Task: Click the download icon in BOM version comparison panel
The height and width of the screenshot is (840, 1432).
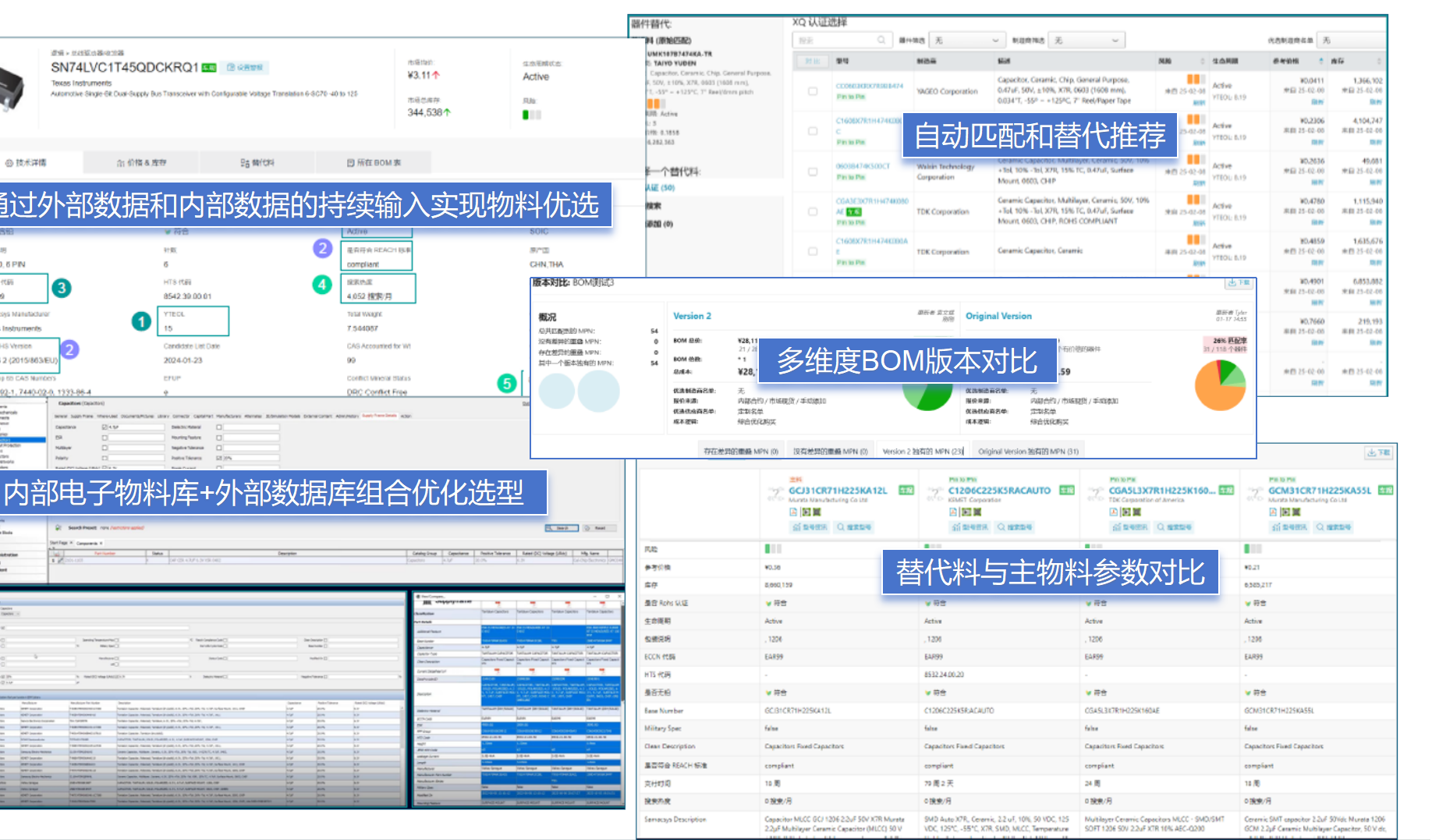Action: (x=1238, y=282)
